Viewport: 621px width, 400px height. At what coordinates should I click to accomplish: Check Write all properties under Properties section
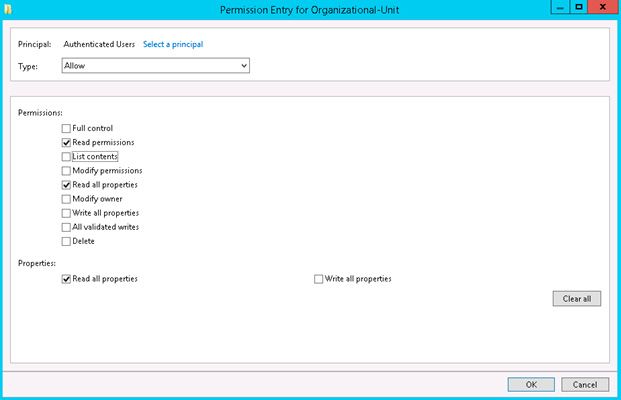pyautogui.click(x=319, y=279)
